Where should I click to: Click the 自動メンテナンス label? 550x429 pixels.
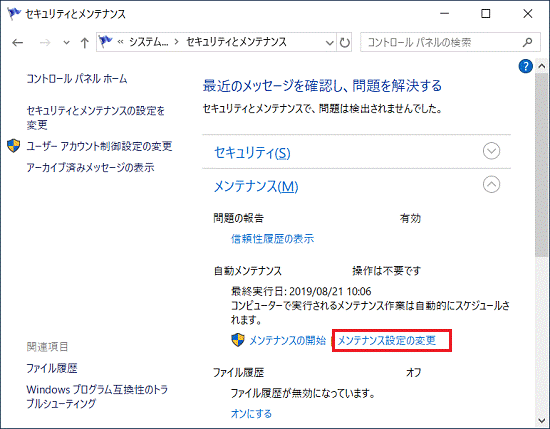click(x=248, y=271)
